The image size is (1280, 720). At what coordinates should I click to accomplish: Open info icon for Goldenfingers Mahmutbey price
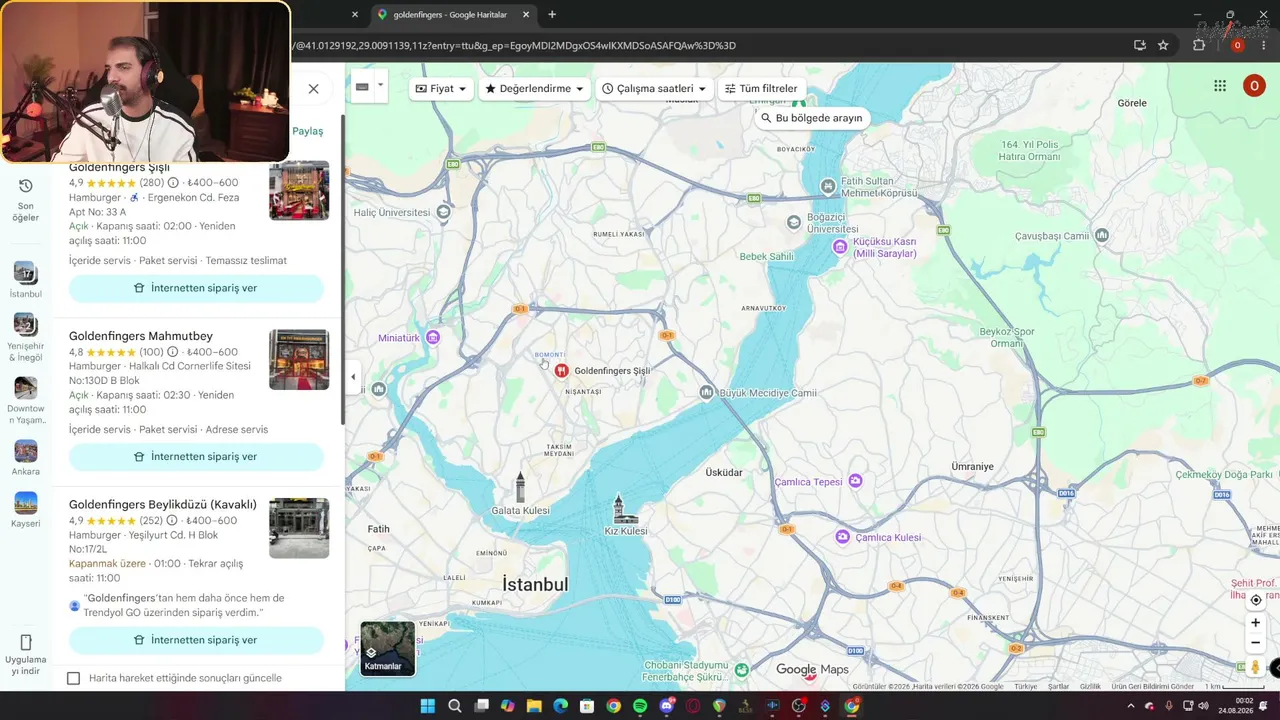coord(173,352)
